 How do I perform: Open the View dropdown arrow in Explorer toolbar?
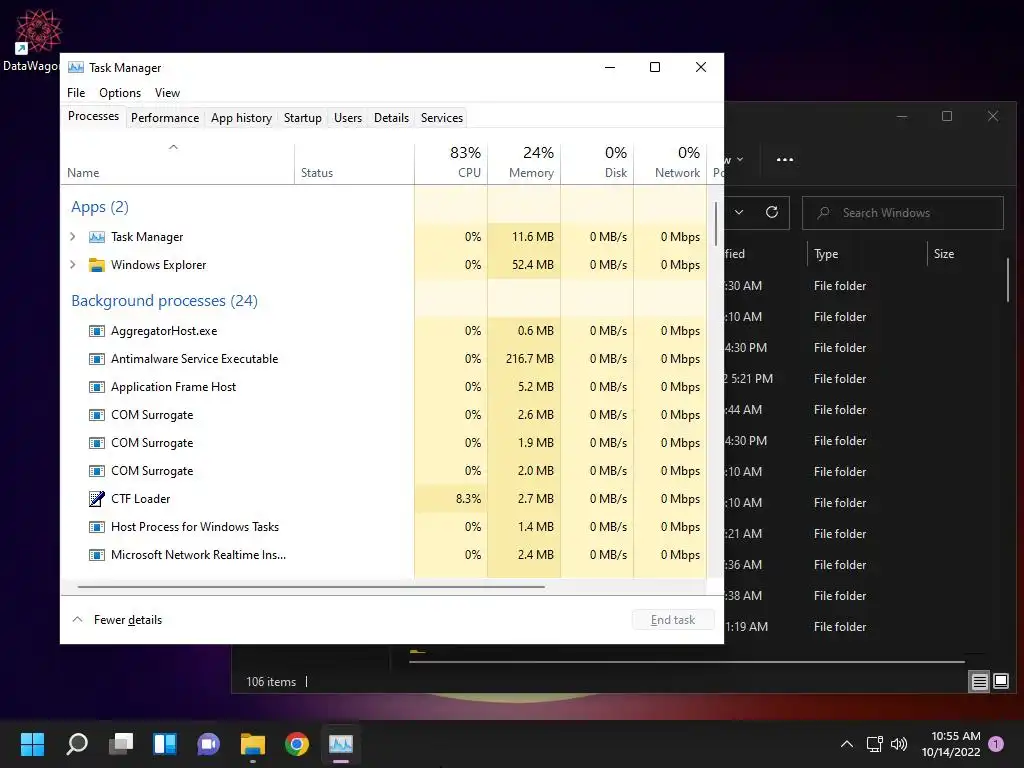[740, 159]
